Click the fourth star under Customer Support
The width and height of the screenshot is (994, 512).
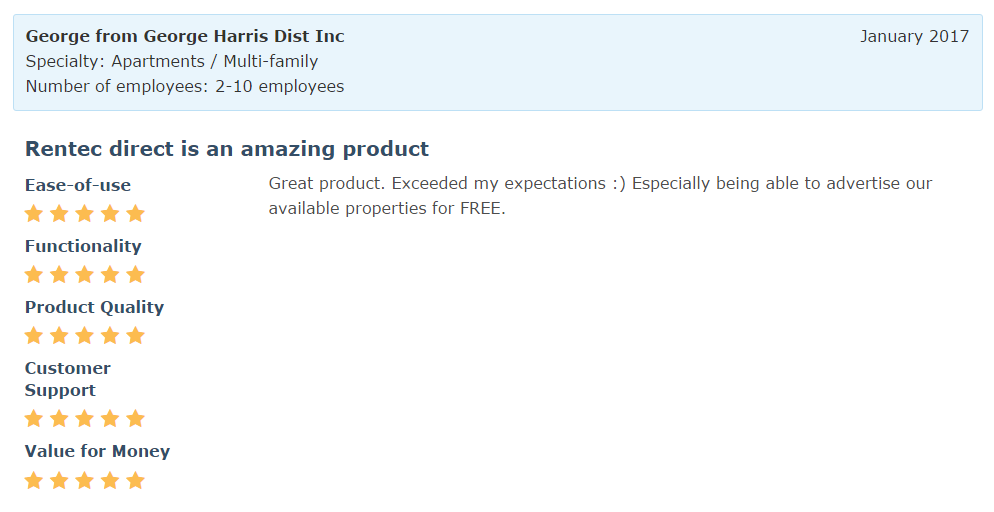click(110, 418)
